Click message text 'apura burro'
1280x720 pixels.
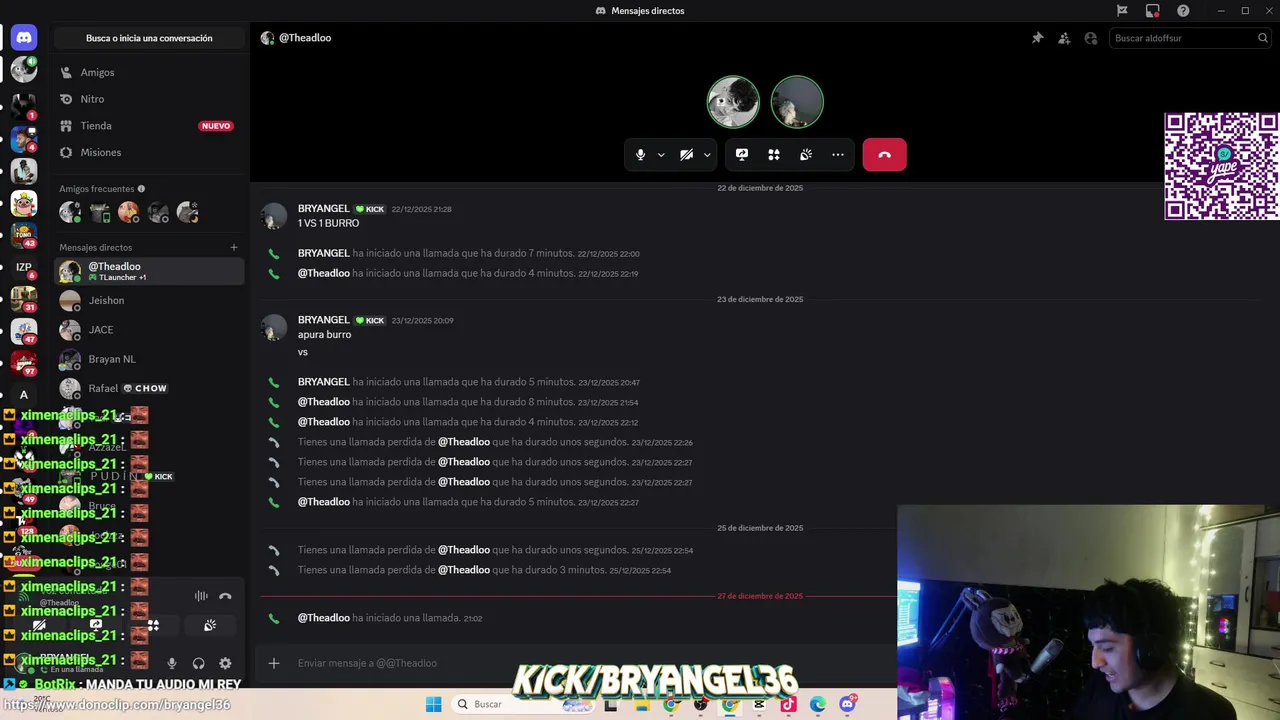pos(324,334)
